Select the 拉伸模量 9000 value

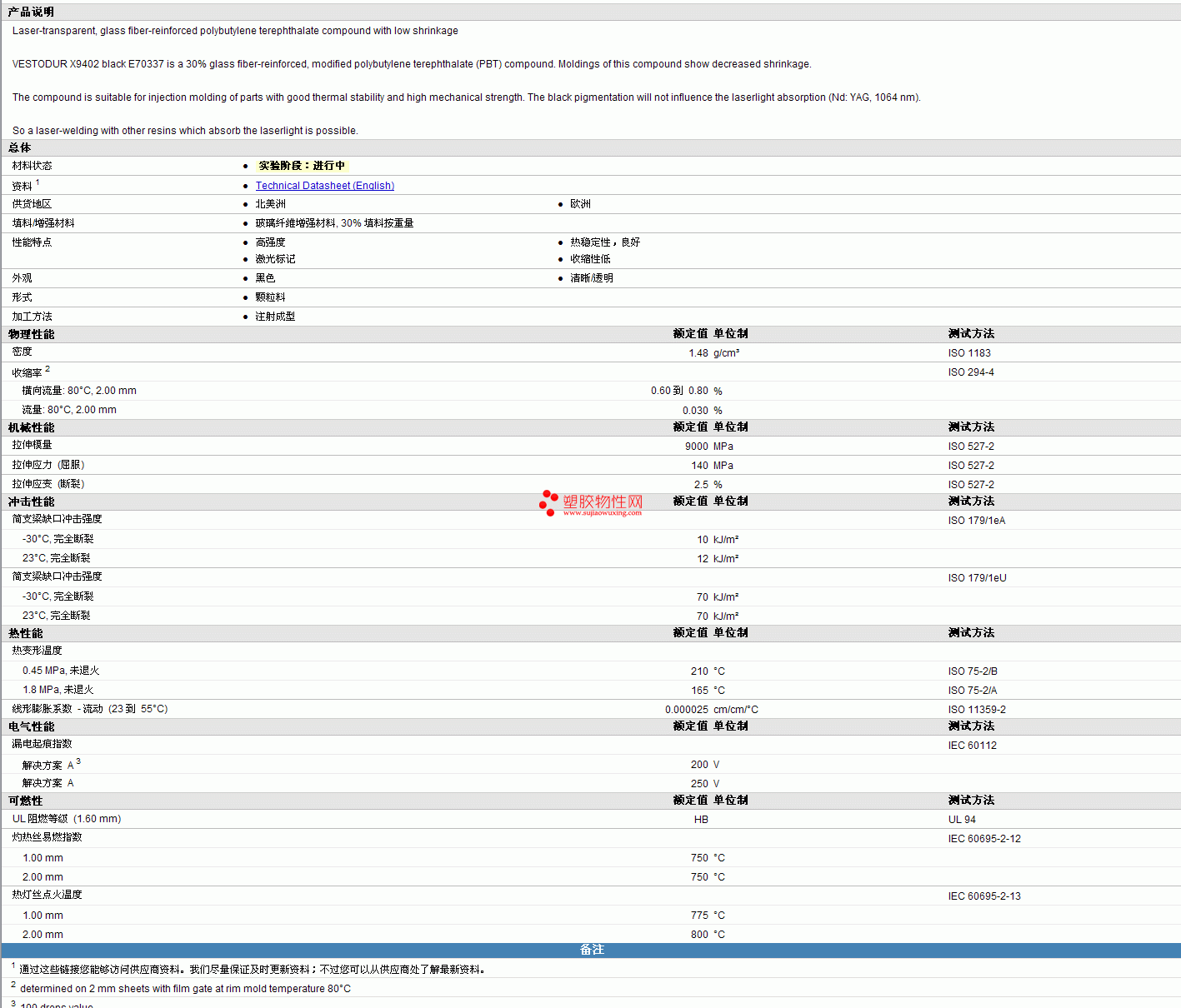pyautogui.click(x=696, y=447)
